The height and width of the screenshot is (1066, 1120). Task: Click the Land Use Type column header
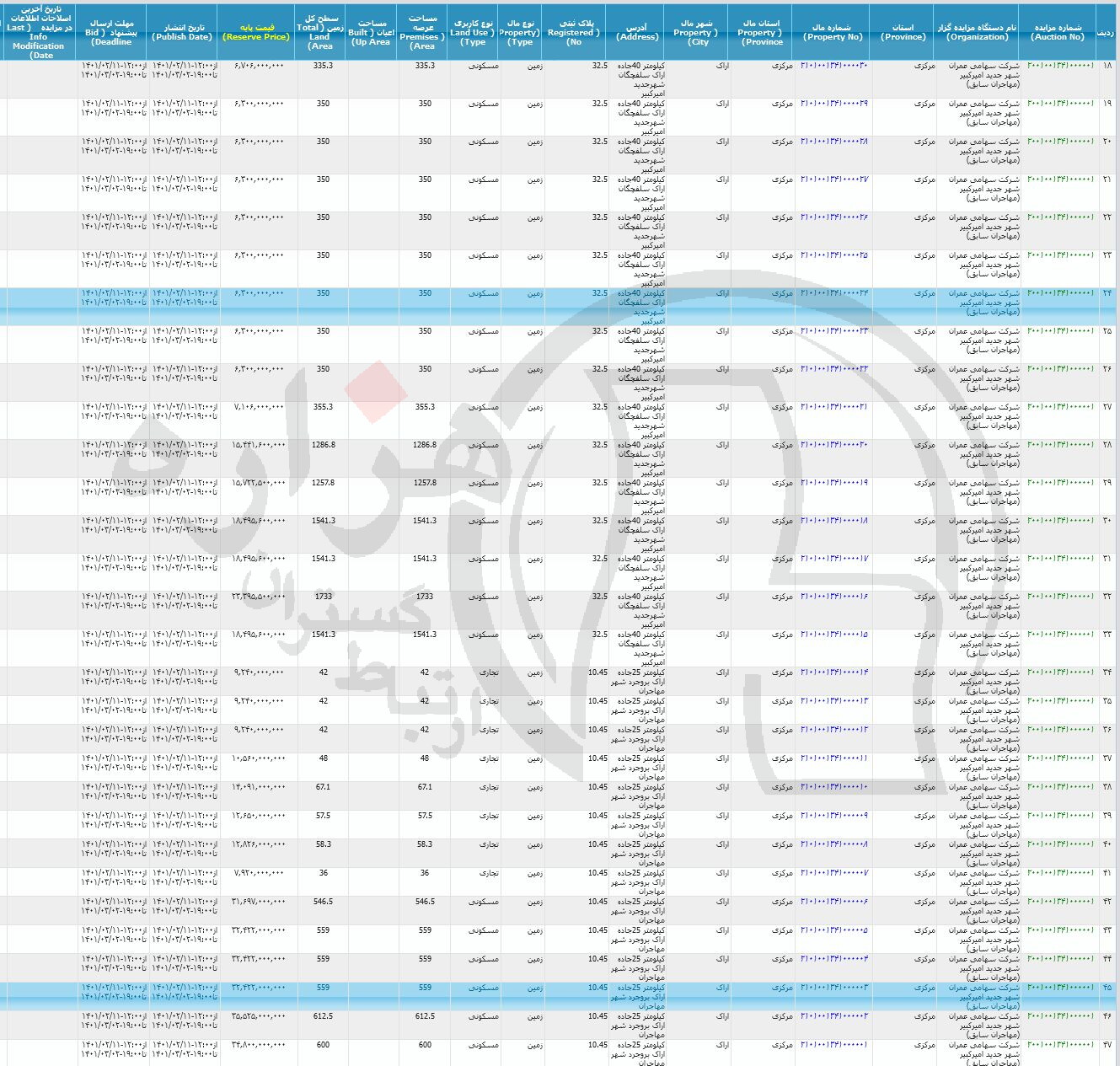(474, 32)
